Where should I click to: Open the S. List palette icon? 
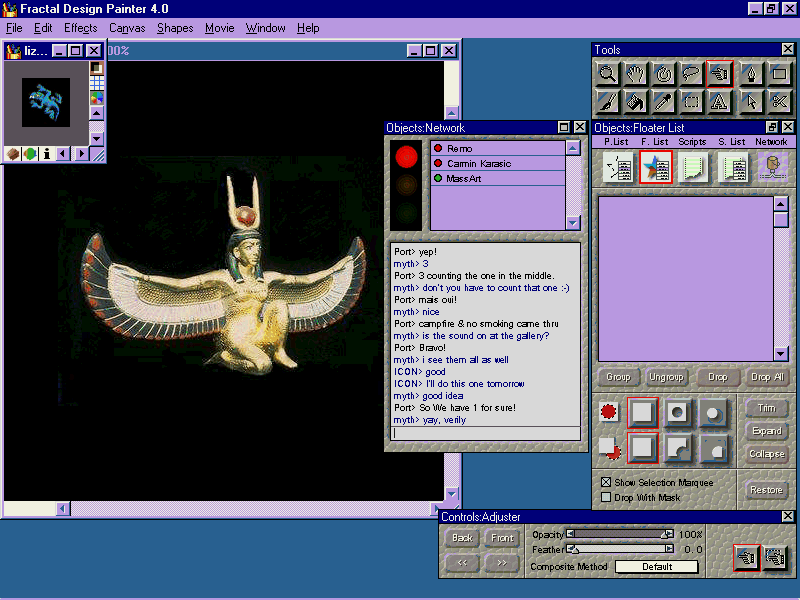733,168
